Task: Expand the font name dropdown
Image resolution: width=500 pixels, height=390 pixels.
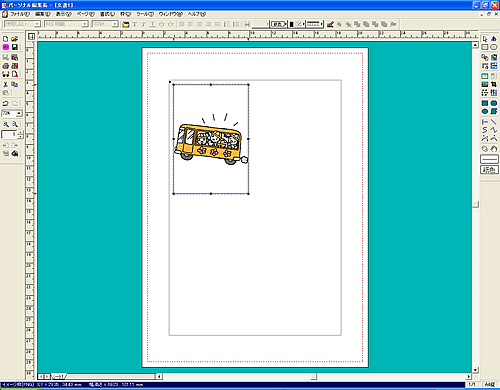Action: (85, 24)
